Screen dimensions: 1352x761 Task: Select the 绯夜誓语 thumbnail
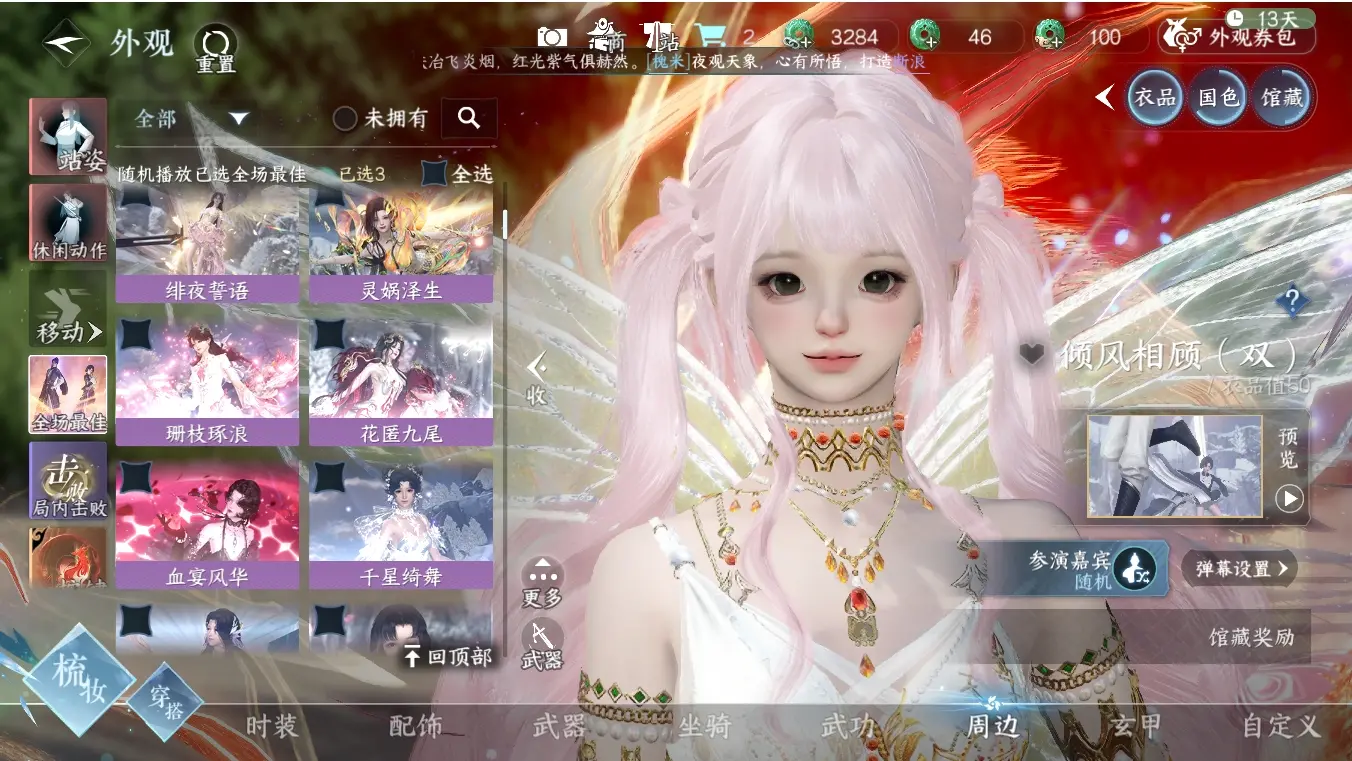207,244
